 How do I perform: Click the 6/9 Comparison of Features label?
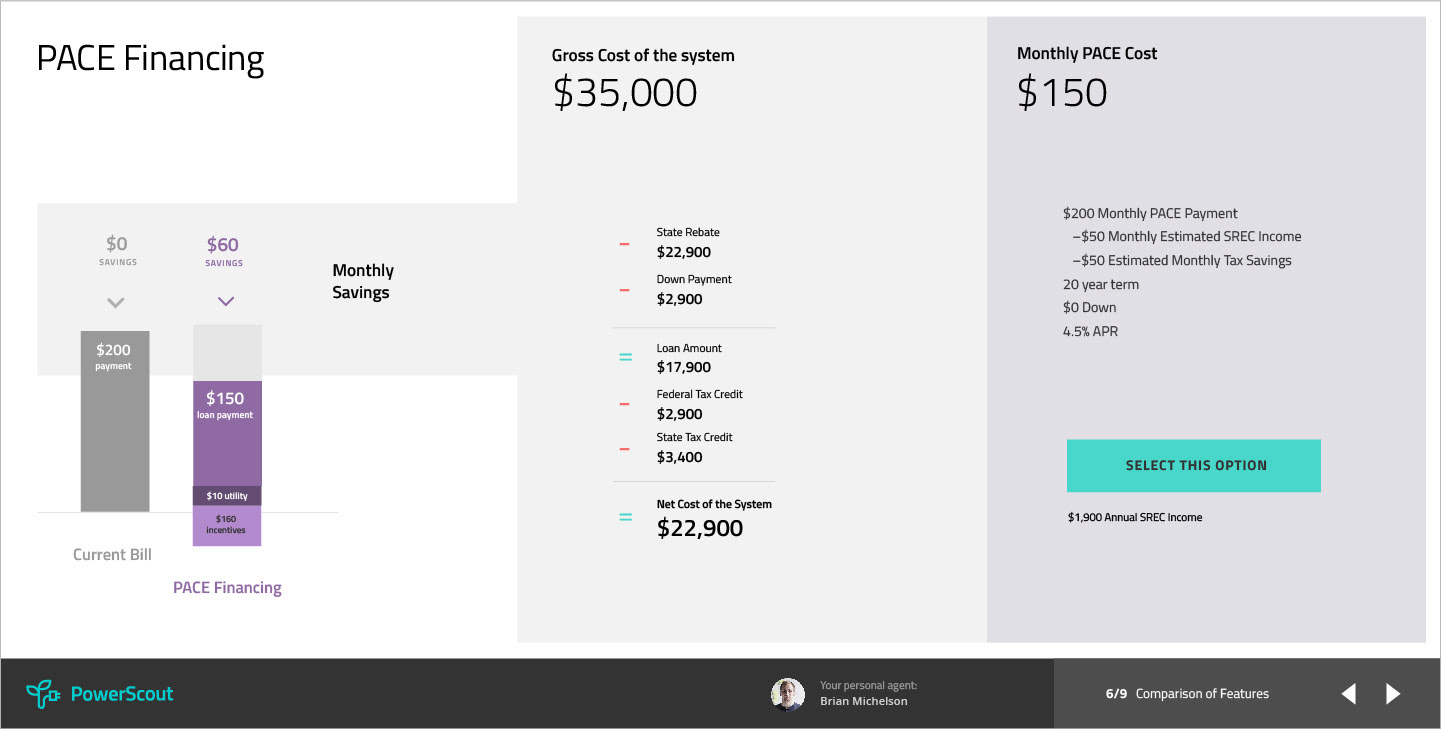tap(1187, 694)
